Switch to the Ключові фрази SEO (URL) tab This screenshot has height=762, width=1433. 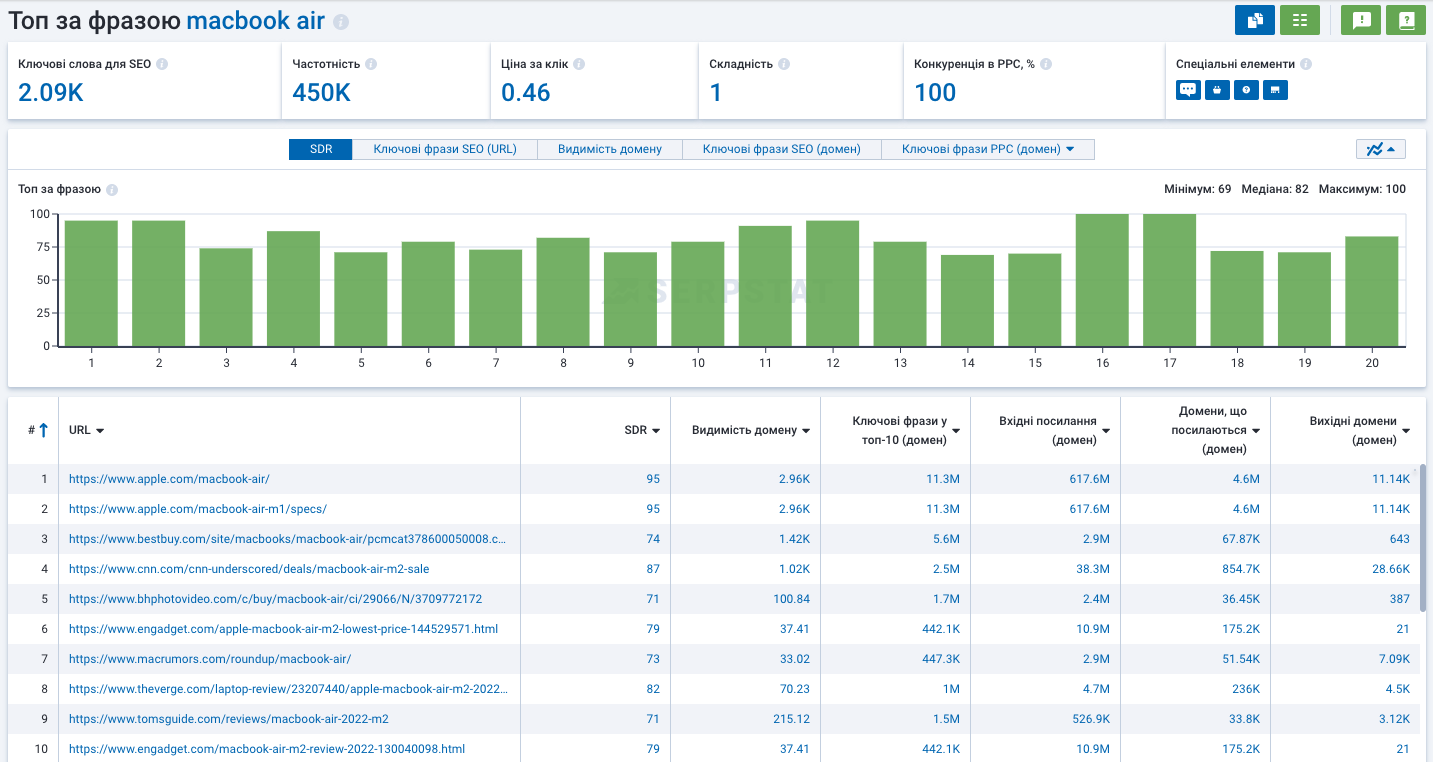(x=445, y=149)
